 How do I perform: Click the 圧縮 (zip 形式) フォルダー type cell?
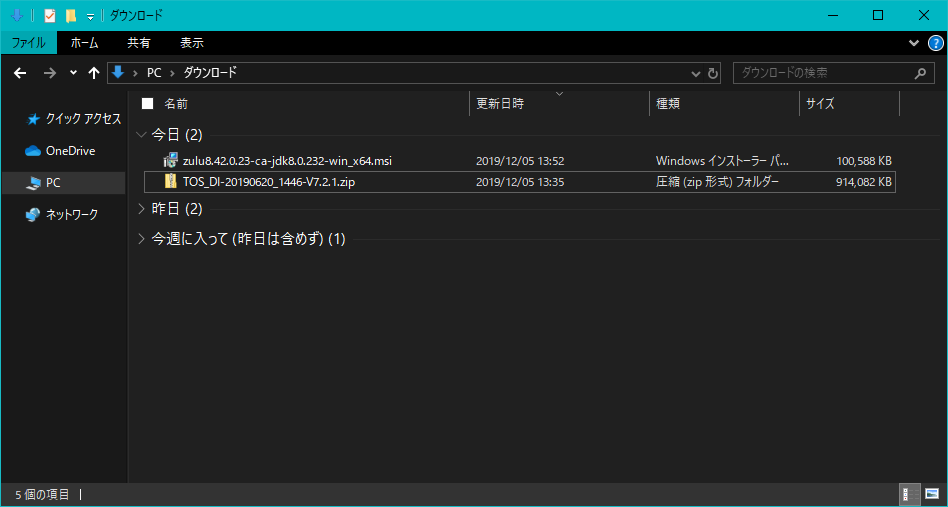pos(717,182)
